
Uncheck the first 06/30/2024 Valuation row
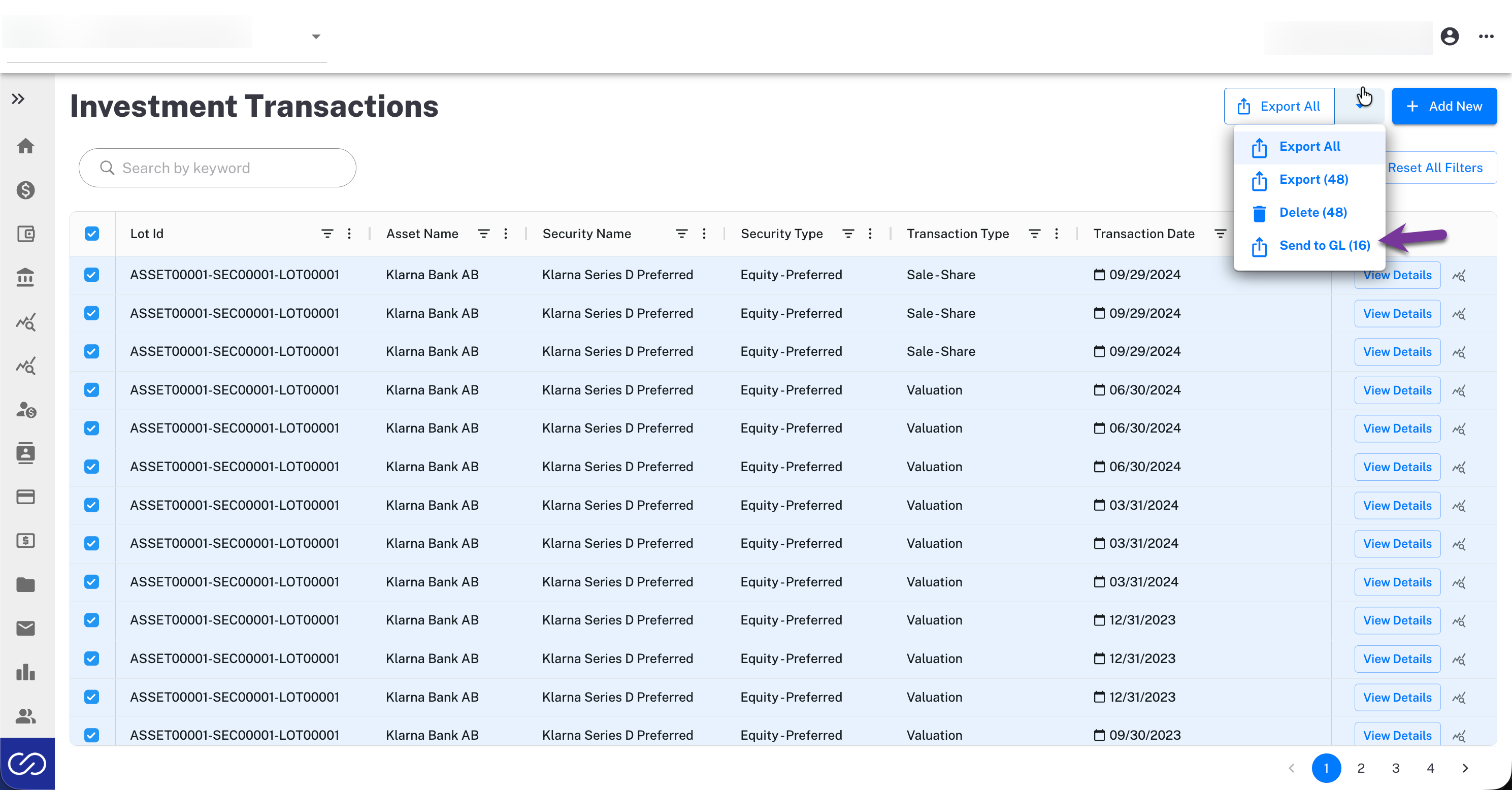91,390
